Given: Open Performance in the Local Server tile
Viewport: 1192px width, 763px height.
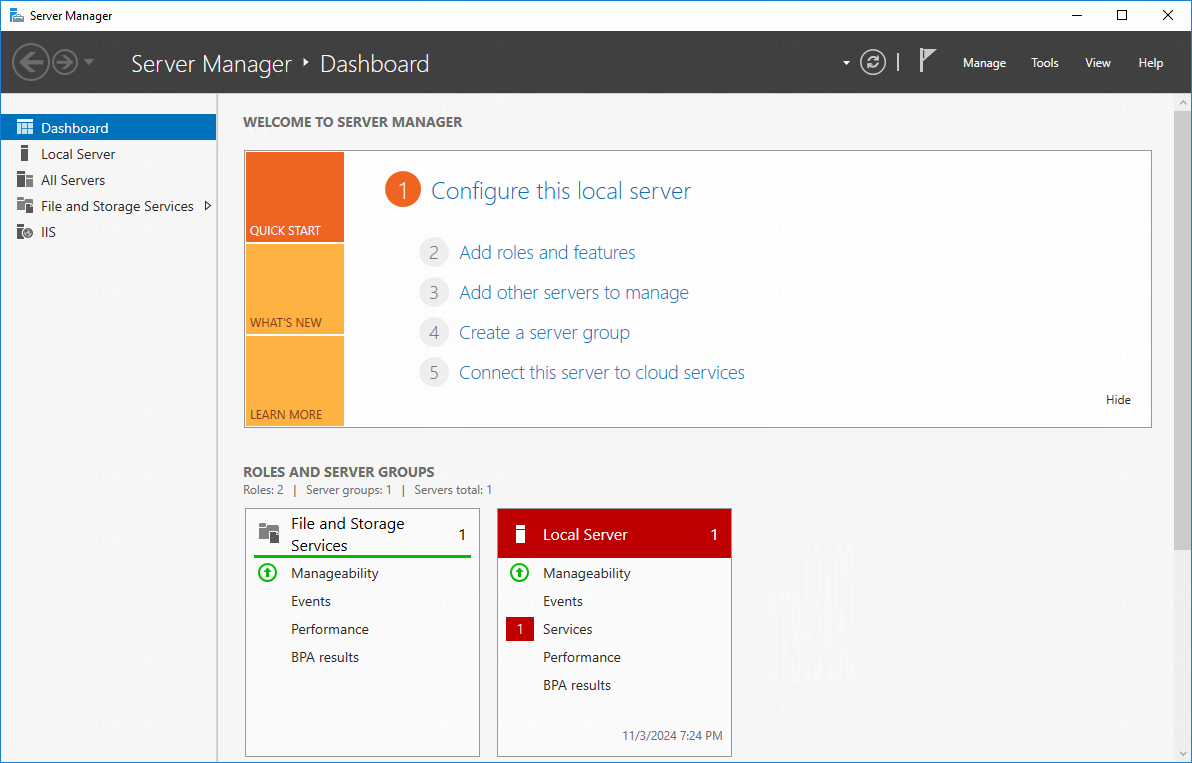Looking at the screenshot, I should click(x=582, y=657).
